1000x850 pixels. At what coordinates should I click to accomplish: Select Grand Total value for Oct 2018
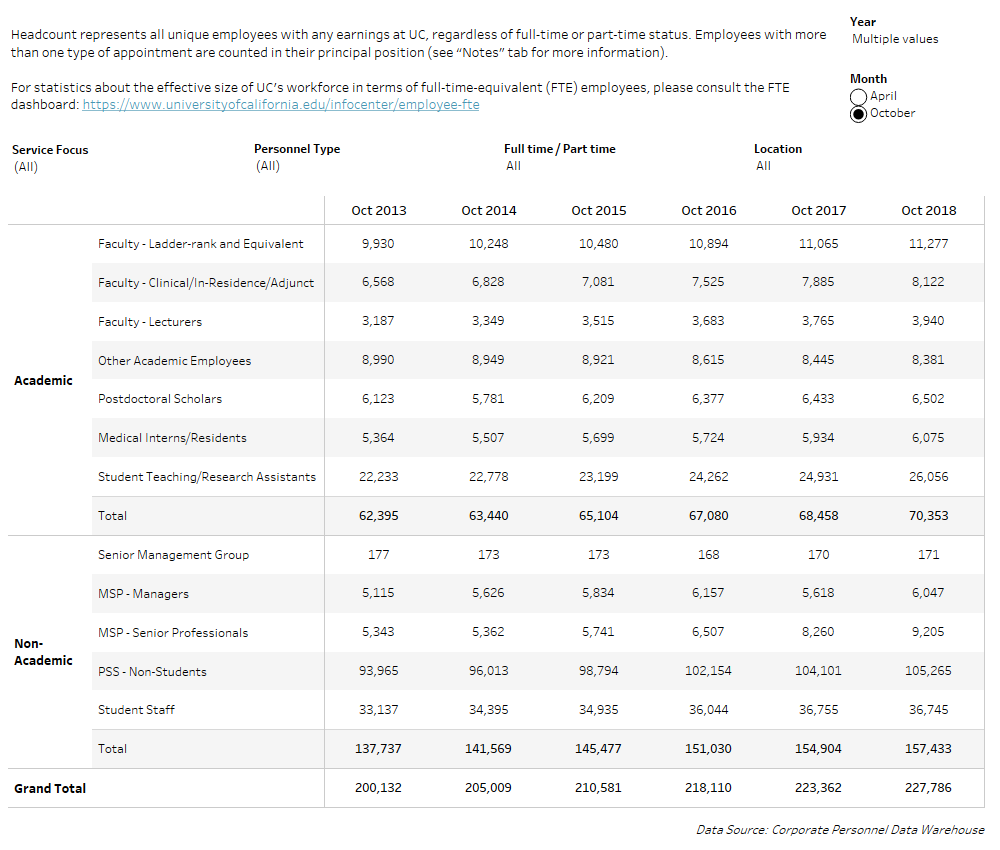tap(928, 788)
